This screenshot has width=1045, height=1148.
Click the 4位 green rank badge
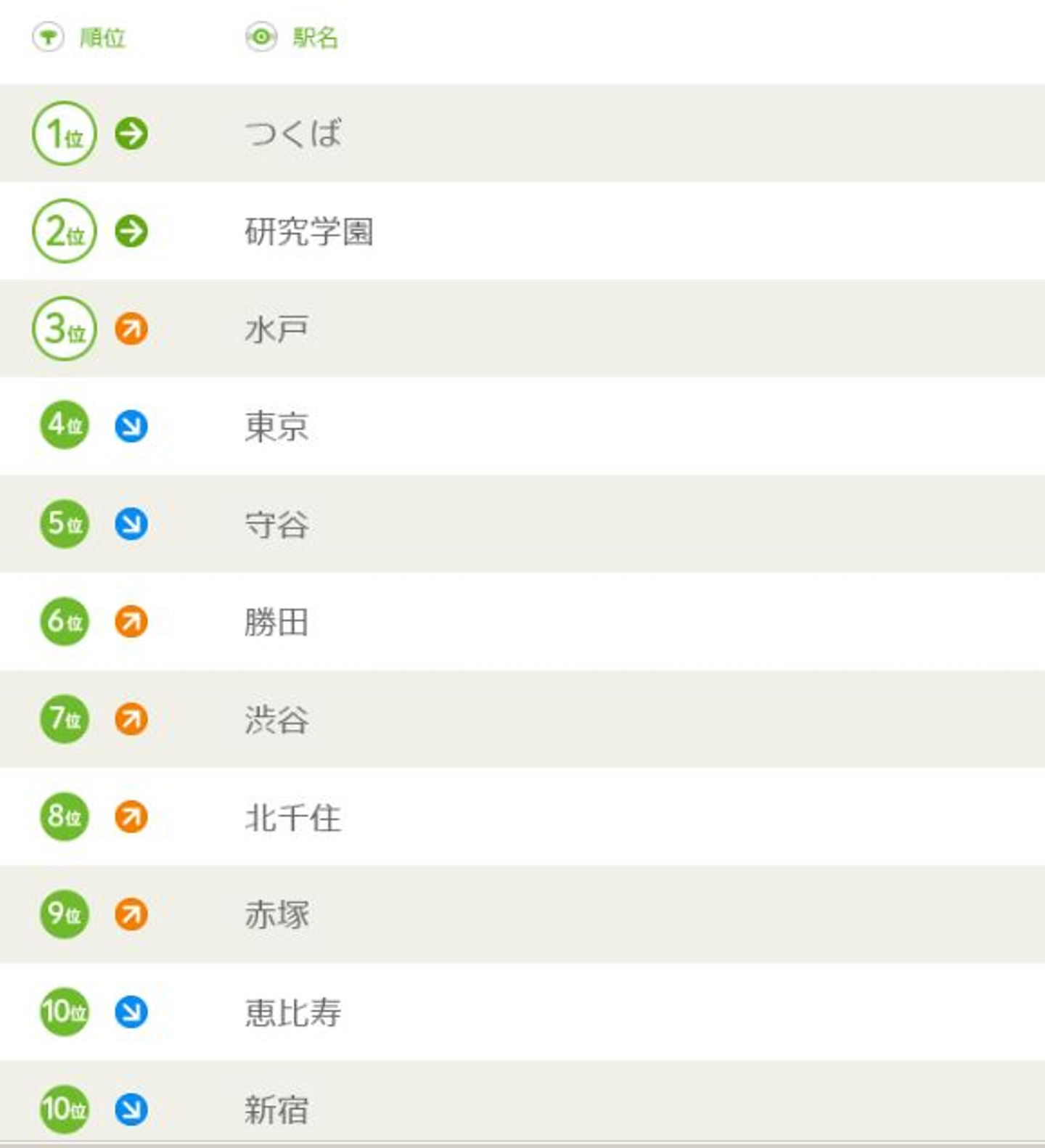(x=65, y=425)
